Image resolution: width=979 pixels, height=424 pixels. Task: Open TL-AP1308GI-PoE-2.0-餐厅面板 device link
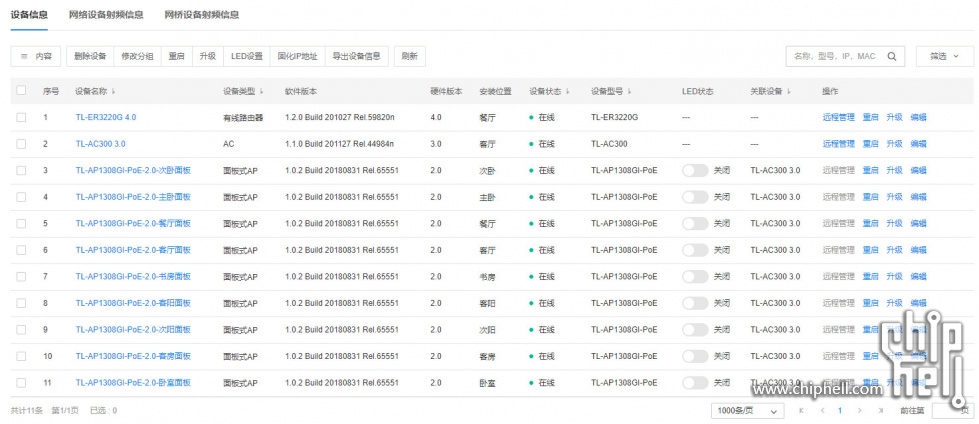tap(133, 224)
